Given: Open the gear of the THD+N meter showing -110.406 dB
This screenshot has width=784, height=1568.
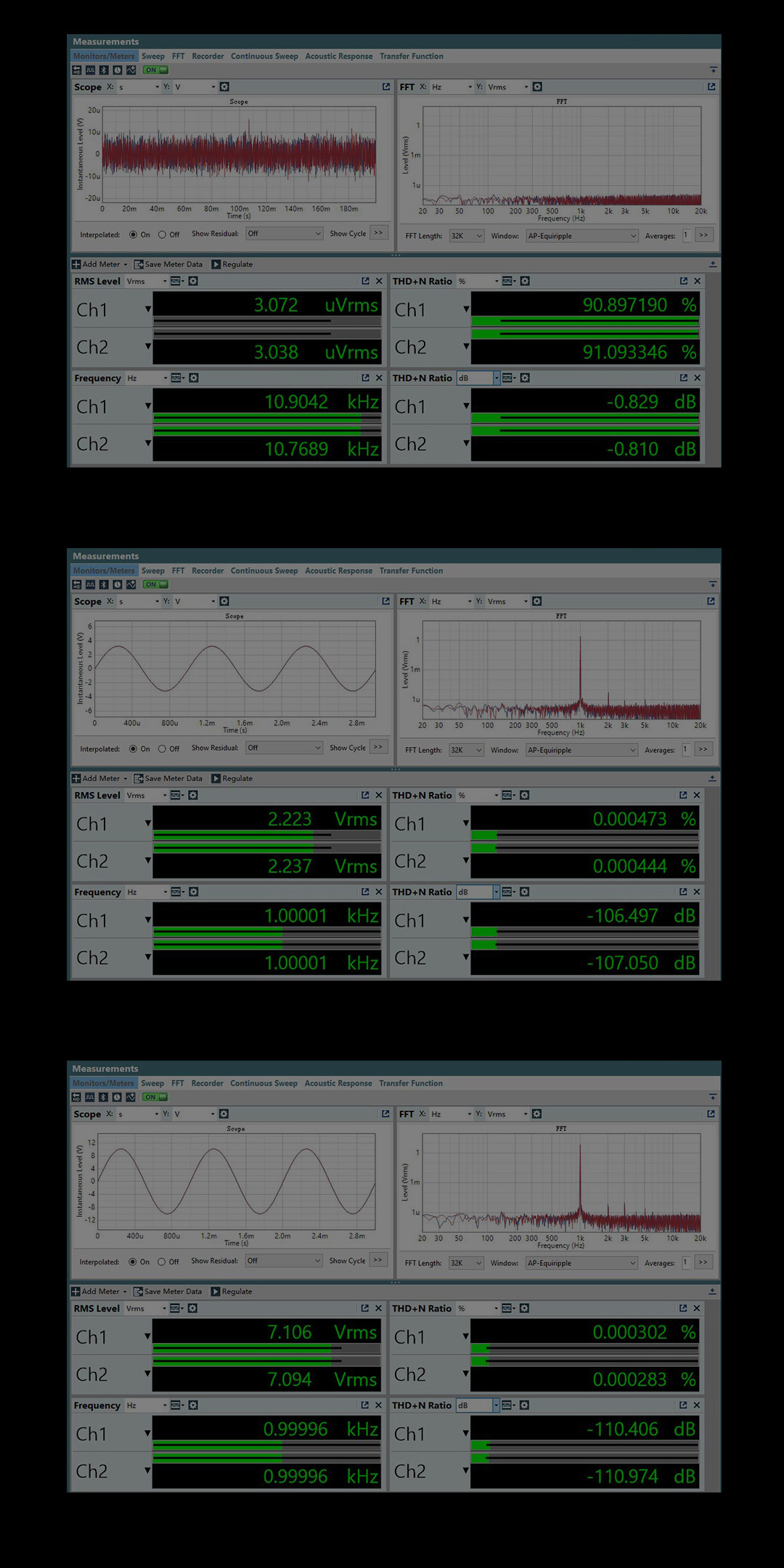Looking at the screenshot, I should click(524, 1405).
